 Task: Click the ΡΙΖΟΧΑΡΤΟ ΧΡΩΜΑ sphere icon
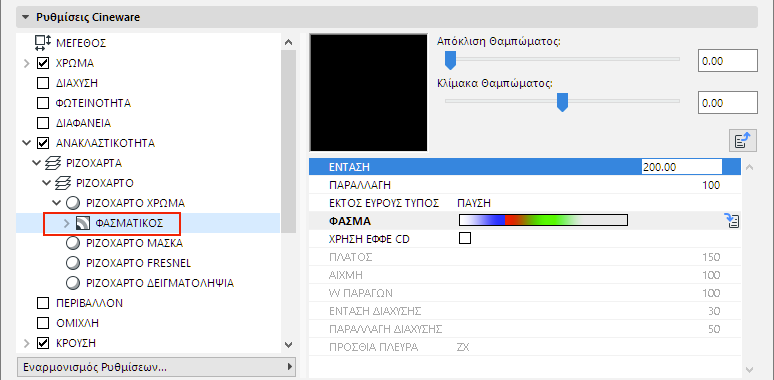point(73,203)
